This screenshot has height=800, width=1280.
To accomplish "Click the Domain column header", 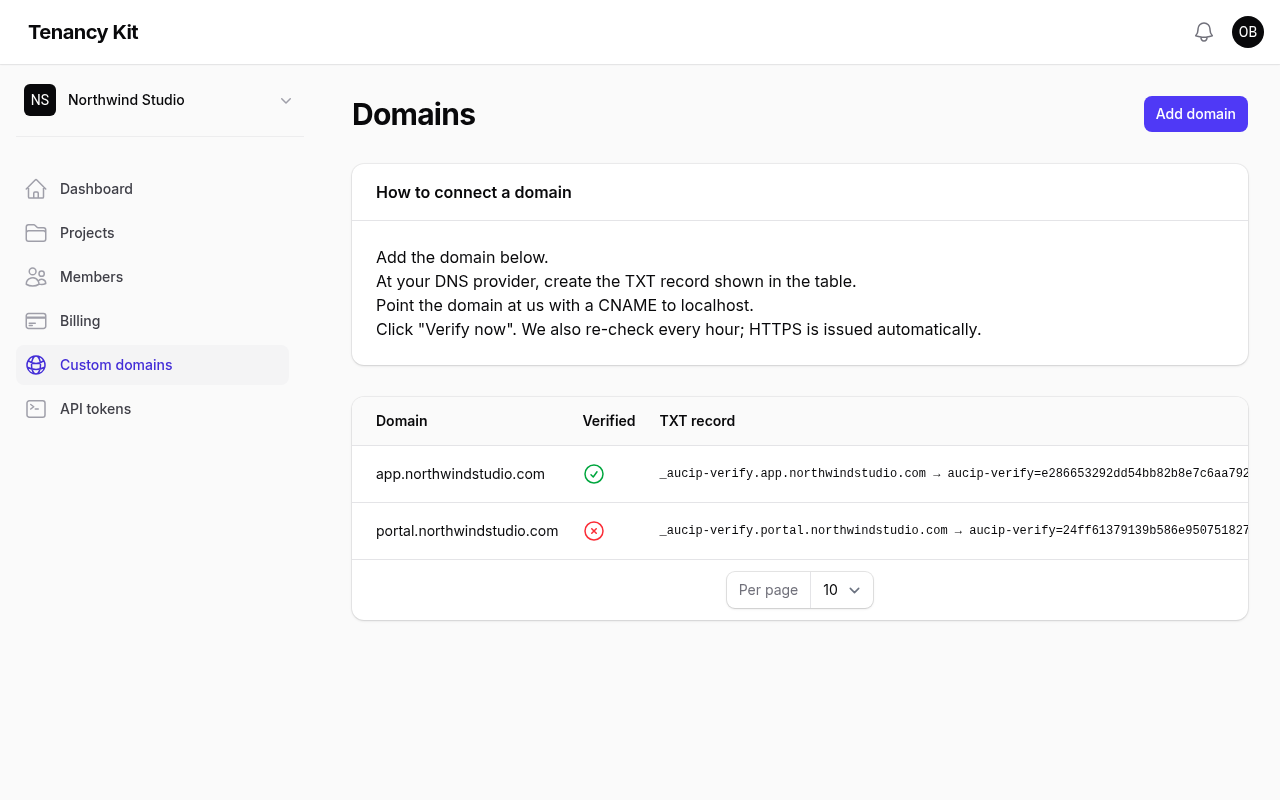I will click(x=402, y=421).
